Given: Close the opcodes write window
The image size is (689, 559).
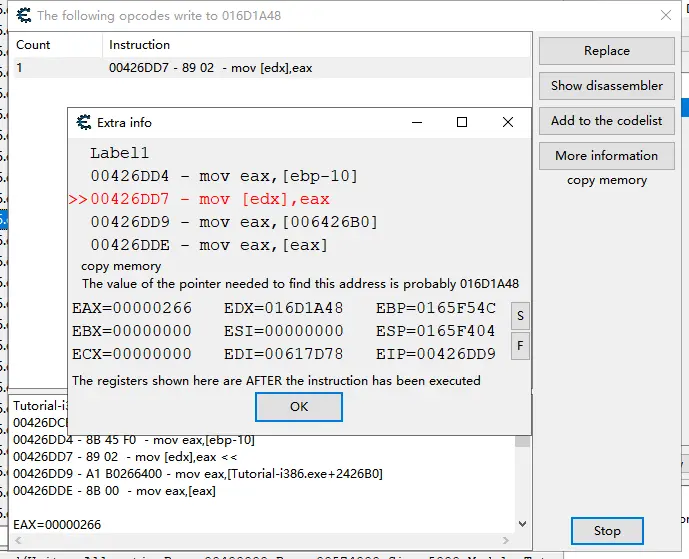Looking at the screenshot, I should 666,15.
